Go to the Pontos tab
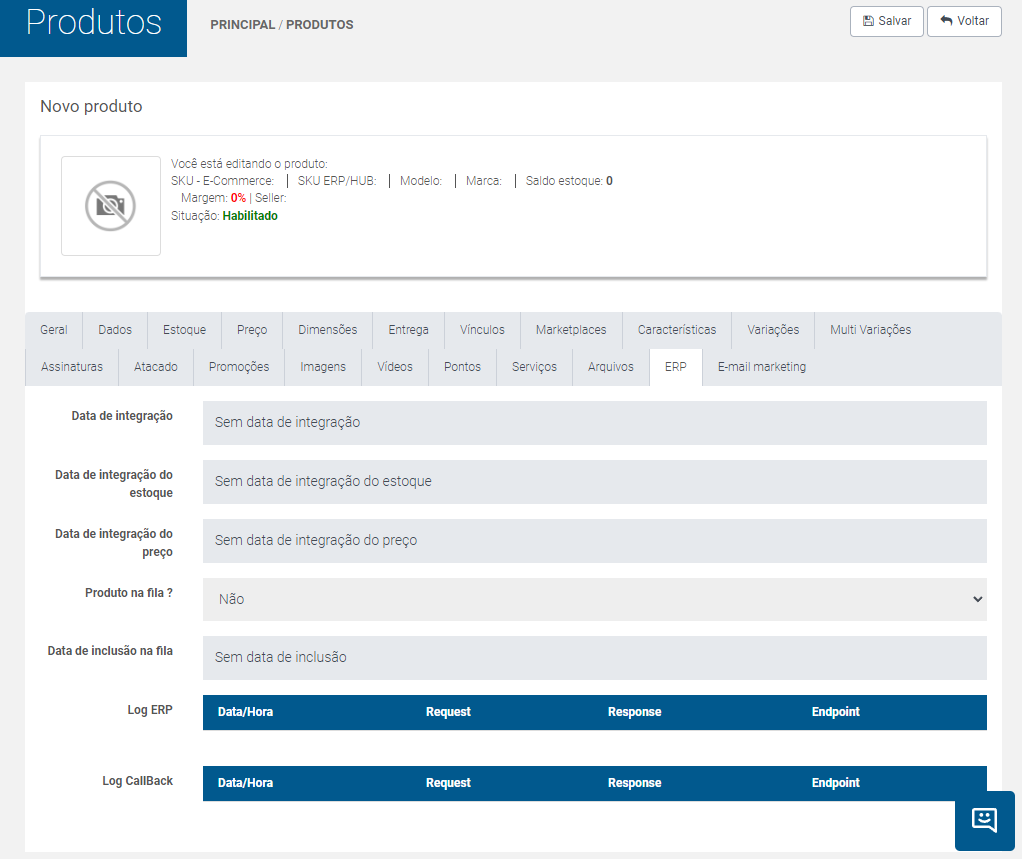This screenshot has width=1022, height=859. (x=462, y=367)
